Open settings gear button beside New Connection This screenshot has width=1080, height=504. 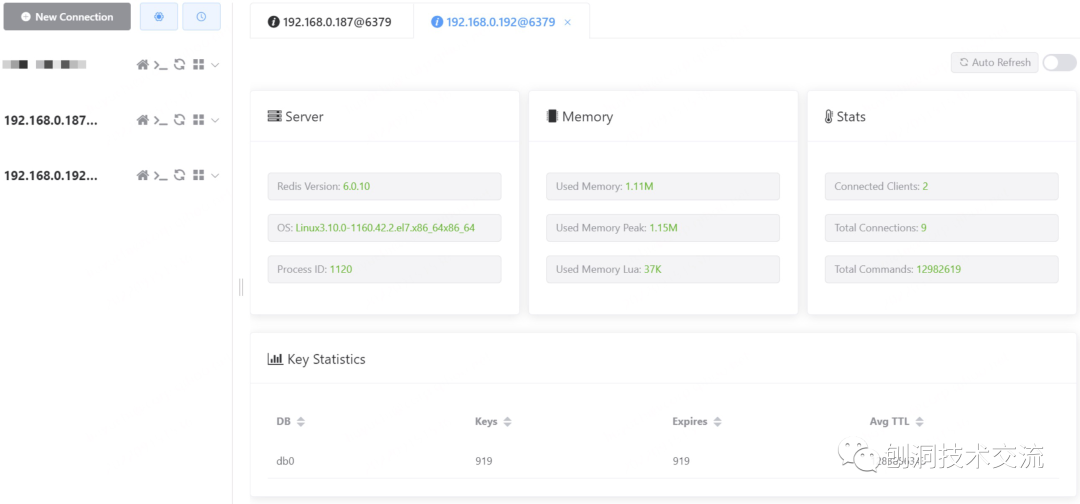(x=159, y=17)
